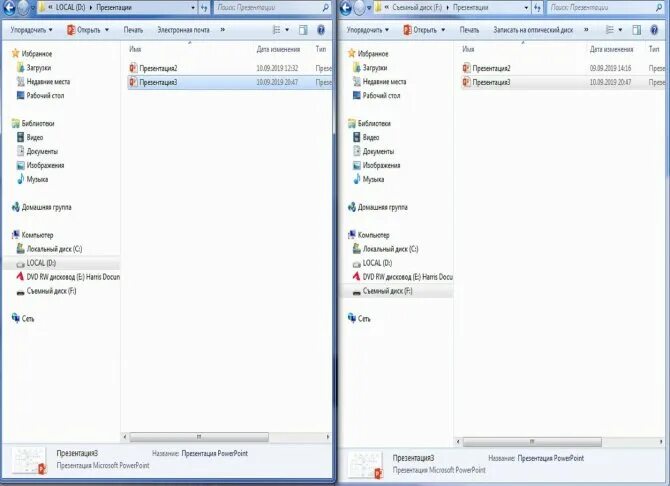
Task: Click refresh icon beside left window address bar
Action: [x=204, y=7]
